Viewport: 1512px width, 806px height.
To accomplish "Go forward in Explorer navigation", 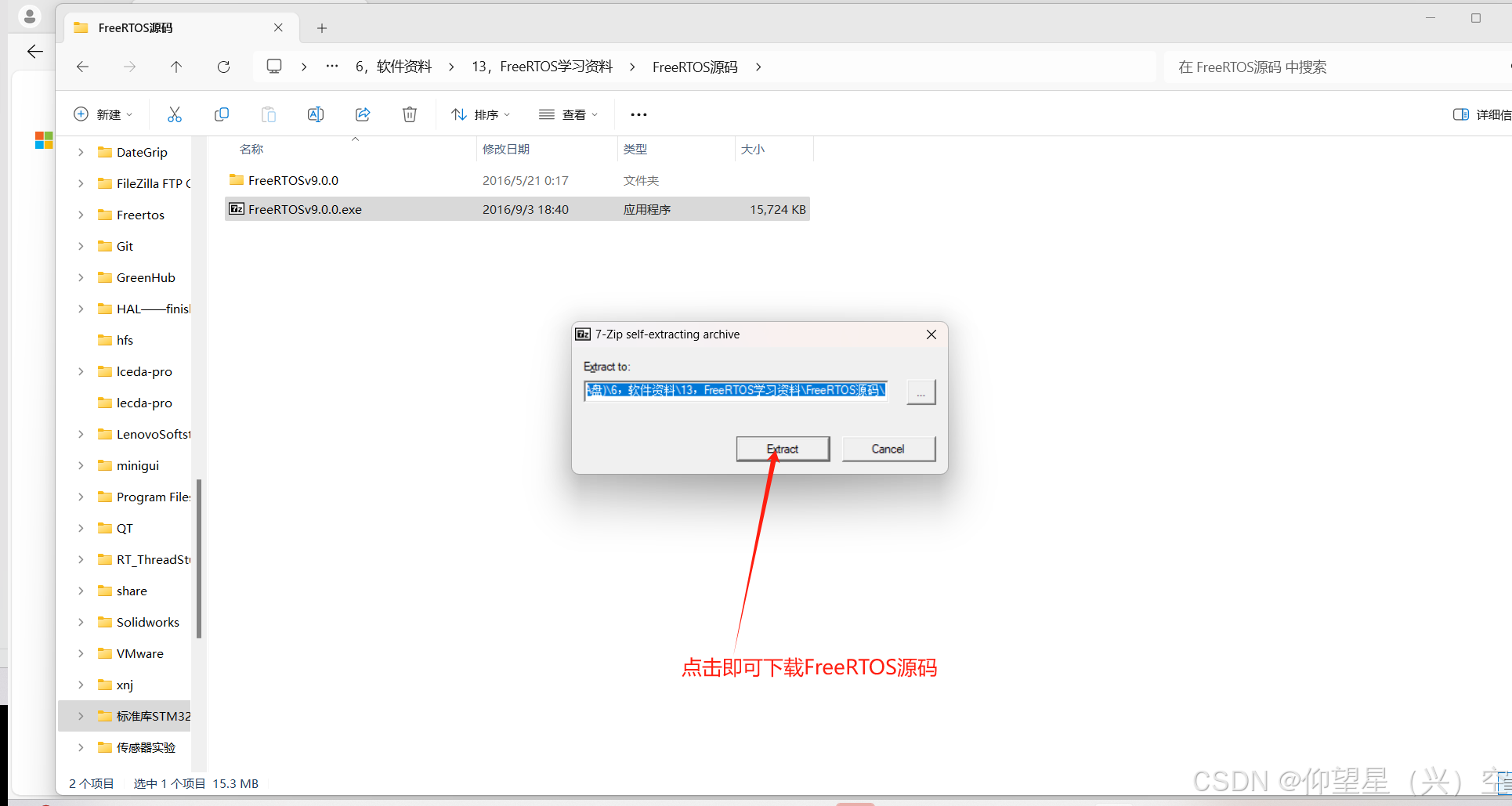I will 129,67.
